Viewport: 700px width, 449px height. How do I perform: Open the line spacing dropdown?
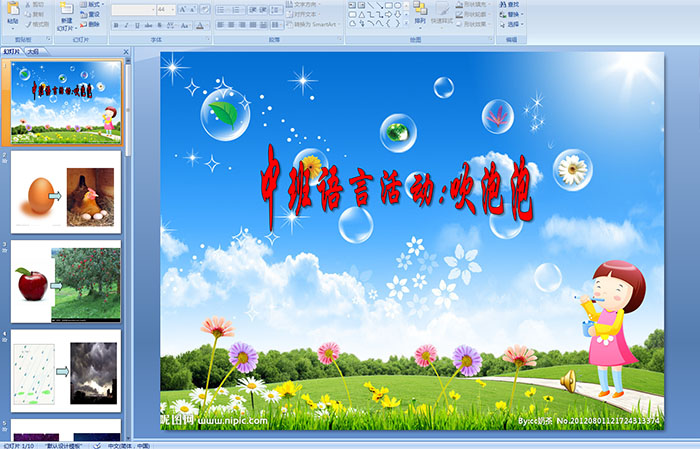(276, 10)
